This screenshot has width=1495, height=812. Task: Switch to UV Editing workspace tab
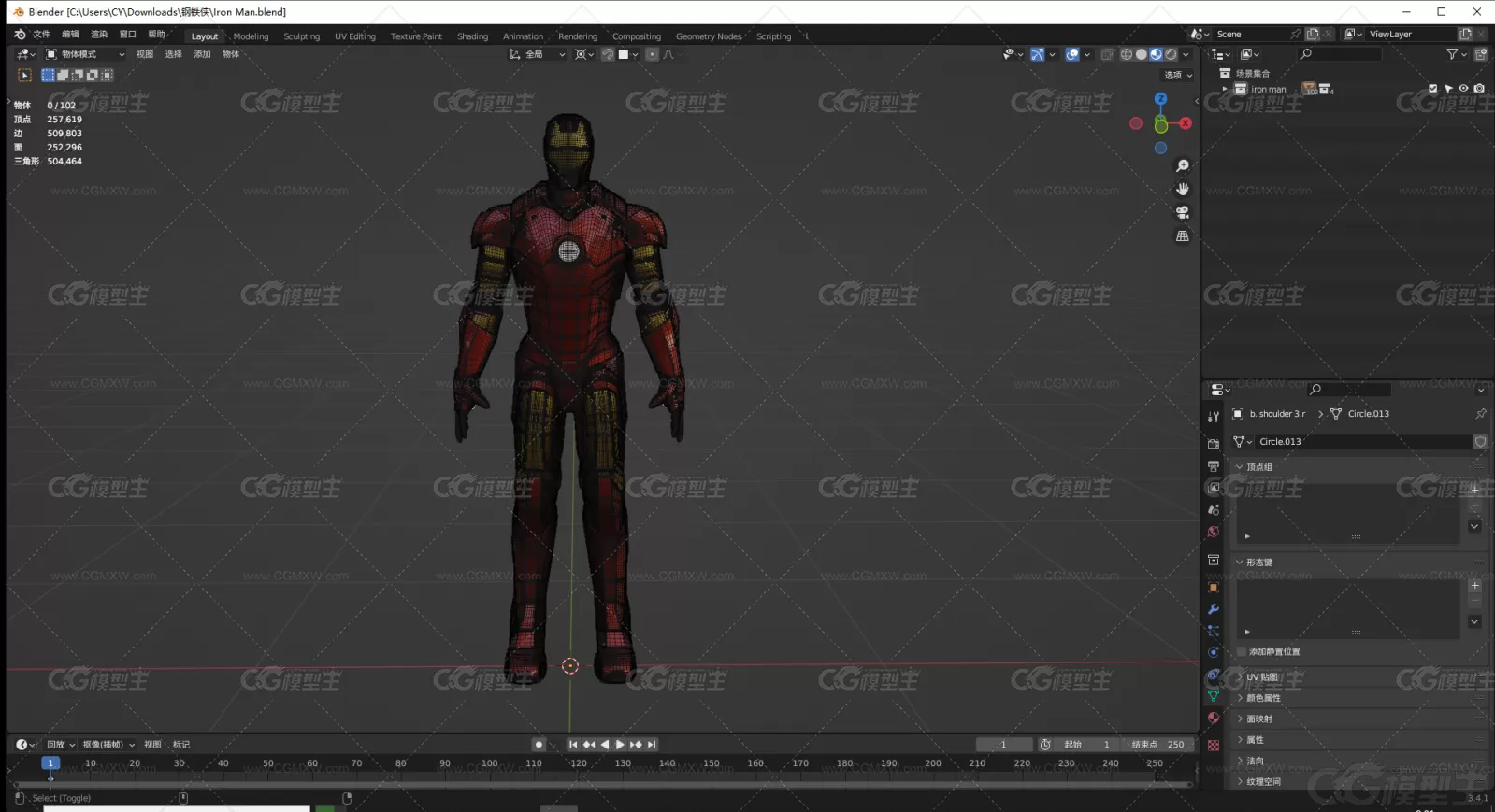point(355,36)
